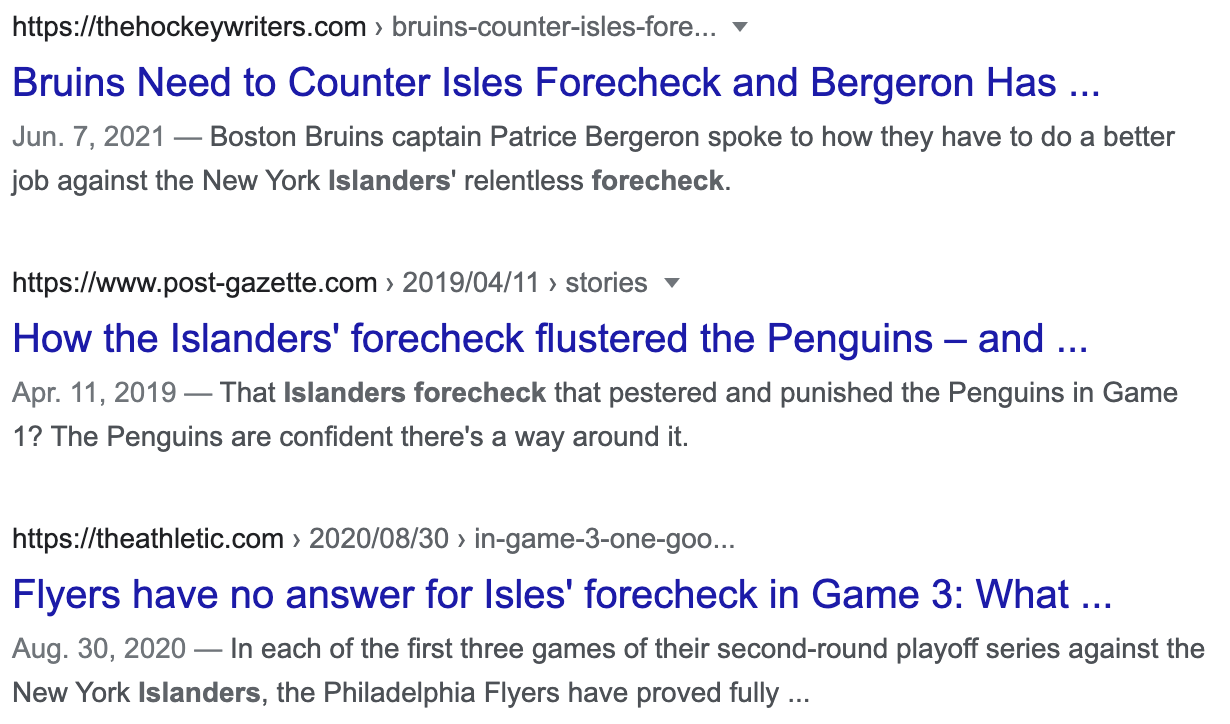Click the bruins-counter-isles-fore... breadcrumb path
This screenshot has width=1230, height=724.
pyautogui.click(x=553, y=27)
